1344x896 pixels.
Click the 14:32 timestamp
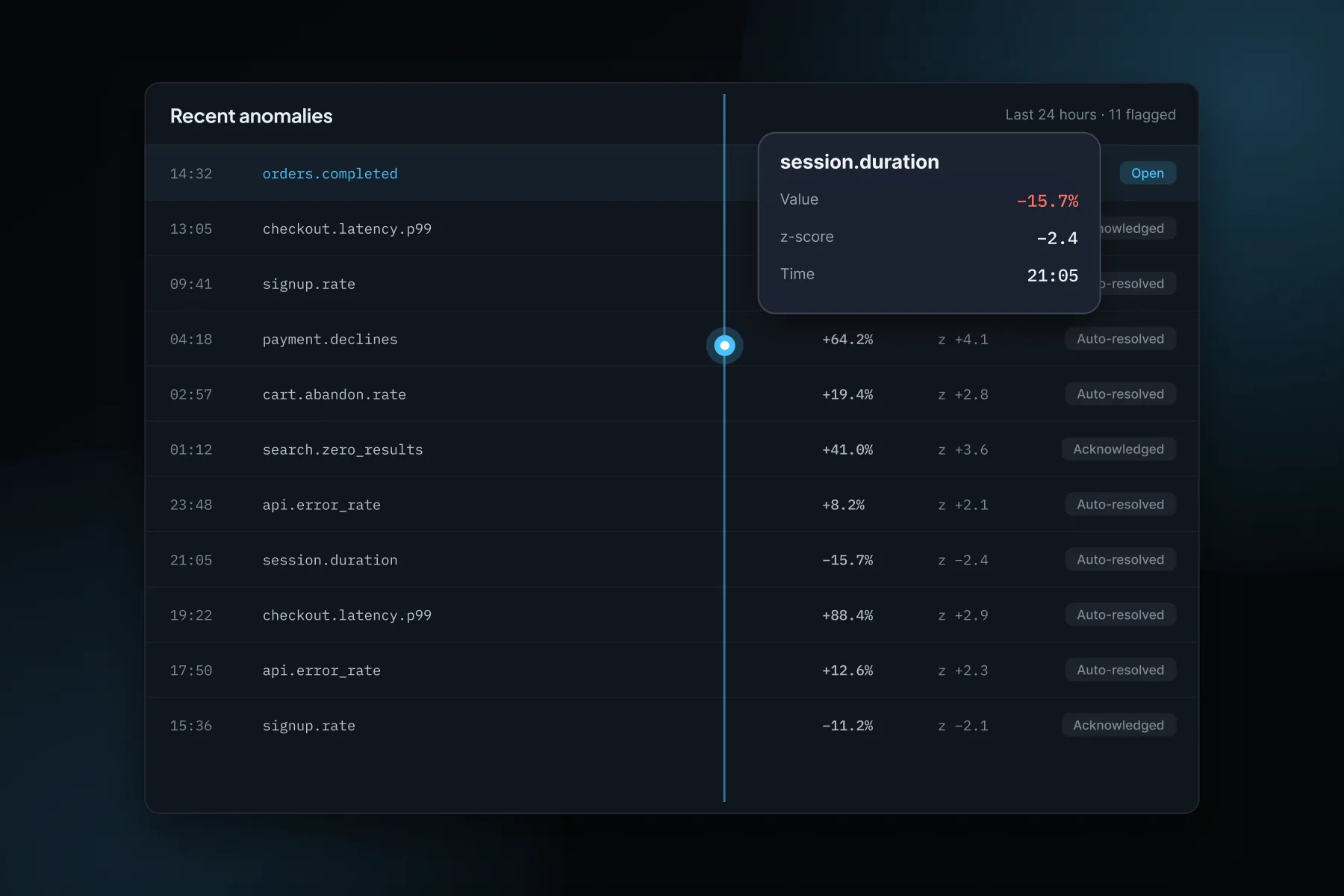(191, 173)
